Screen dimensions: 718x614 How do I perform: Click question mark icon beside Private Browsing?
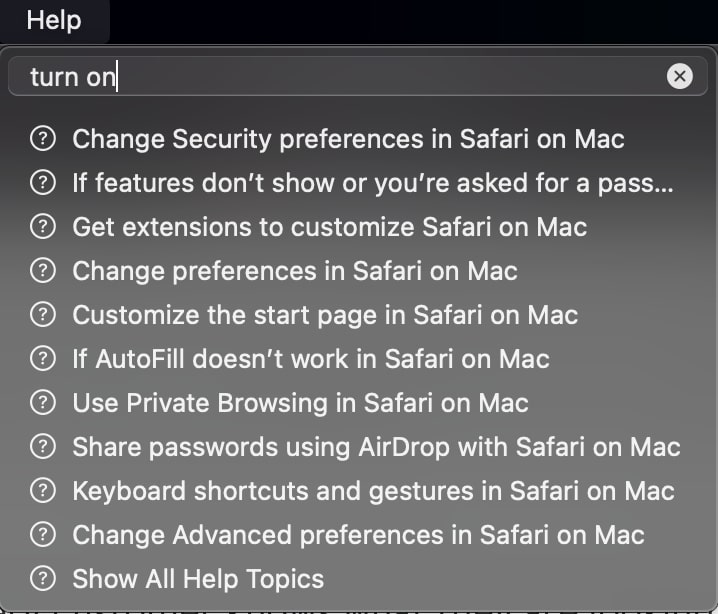pyautogui.click(x=42, y=403)
